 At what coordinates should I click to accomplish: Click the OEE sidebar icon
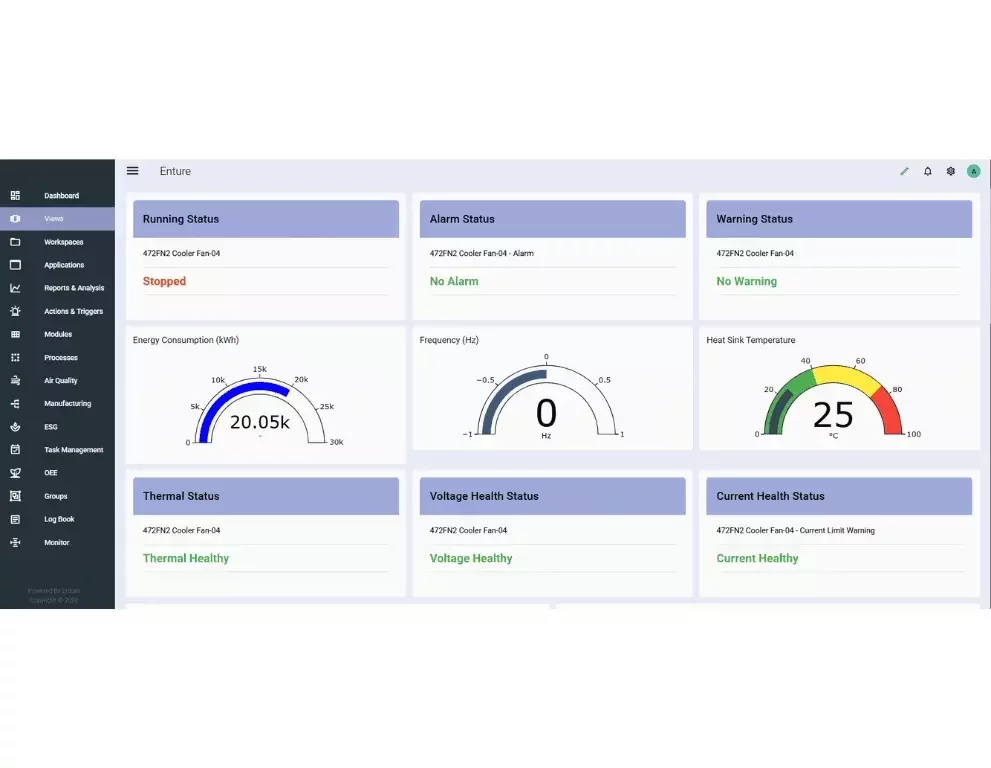coord(17,472)
